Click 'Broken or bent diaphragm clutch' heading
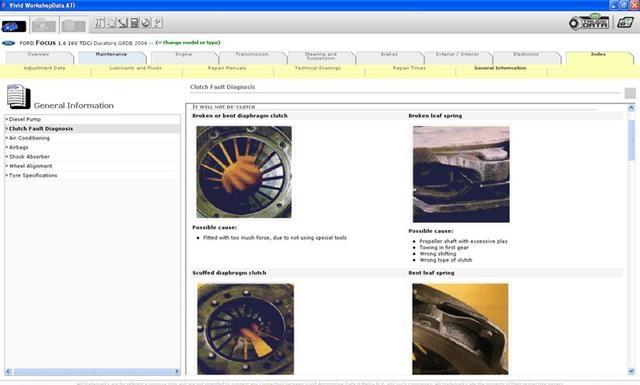The height and width of the screenshot is (385, 640). tap(240, 116)
